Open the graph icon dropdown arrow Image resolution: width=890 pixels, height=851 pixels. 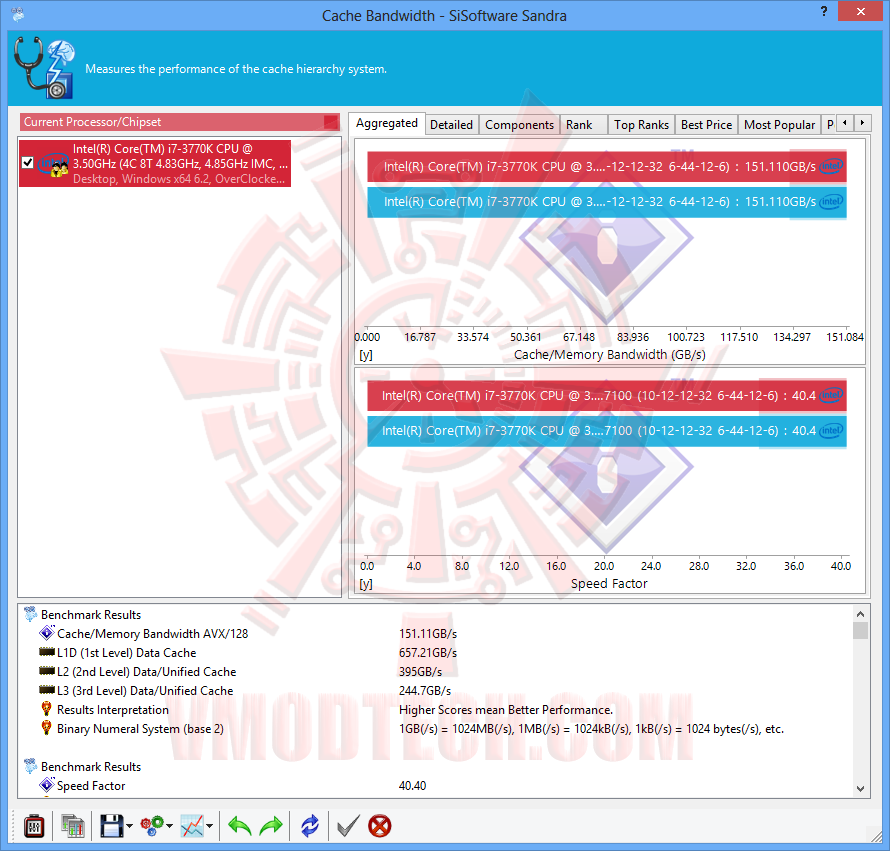tap(209, 826)
